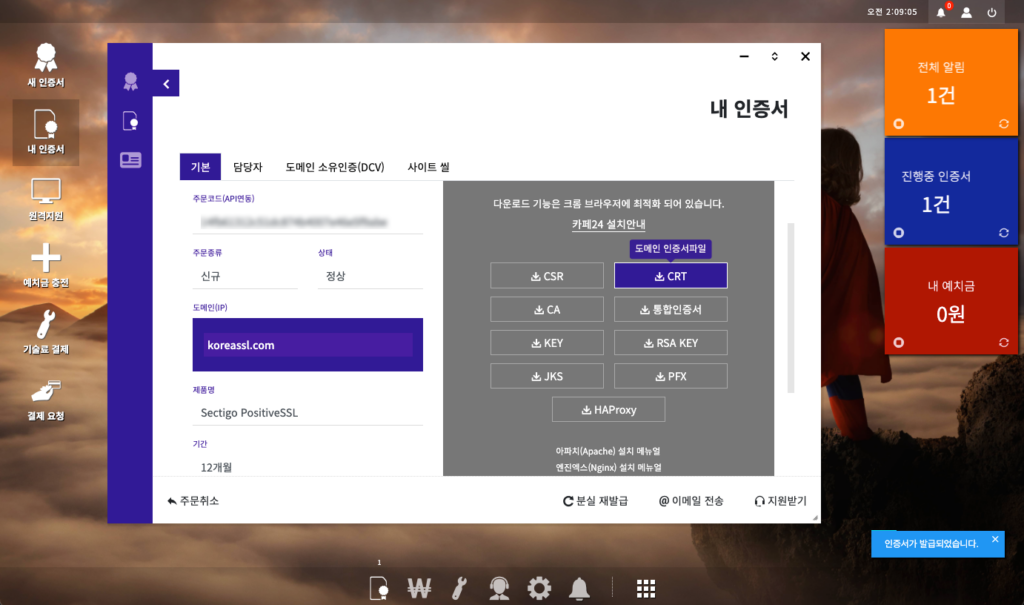The image size is (1024, 605).
Task: Click the vertical scrollbar in the certificate window
Action: coord(791,308)
